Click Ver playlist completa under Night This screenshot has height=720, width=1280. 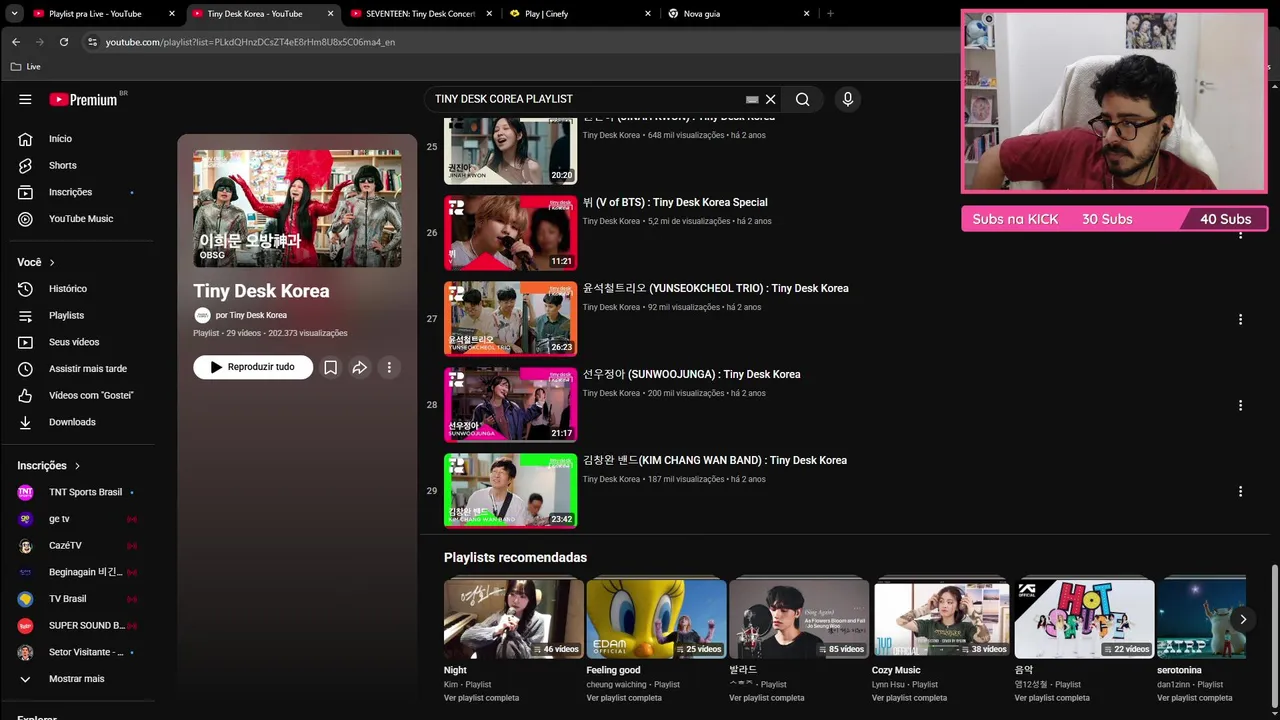481,698
